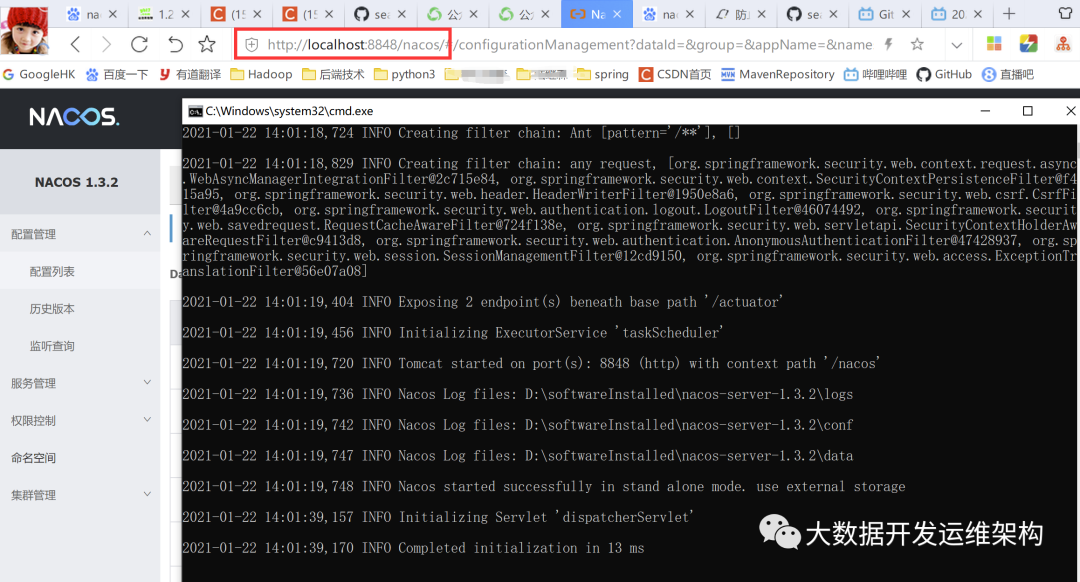Open the colored grid apps icon
The image size is (1080, 582).
pos(994,44)
